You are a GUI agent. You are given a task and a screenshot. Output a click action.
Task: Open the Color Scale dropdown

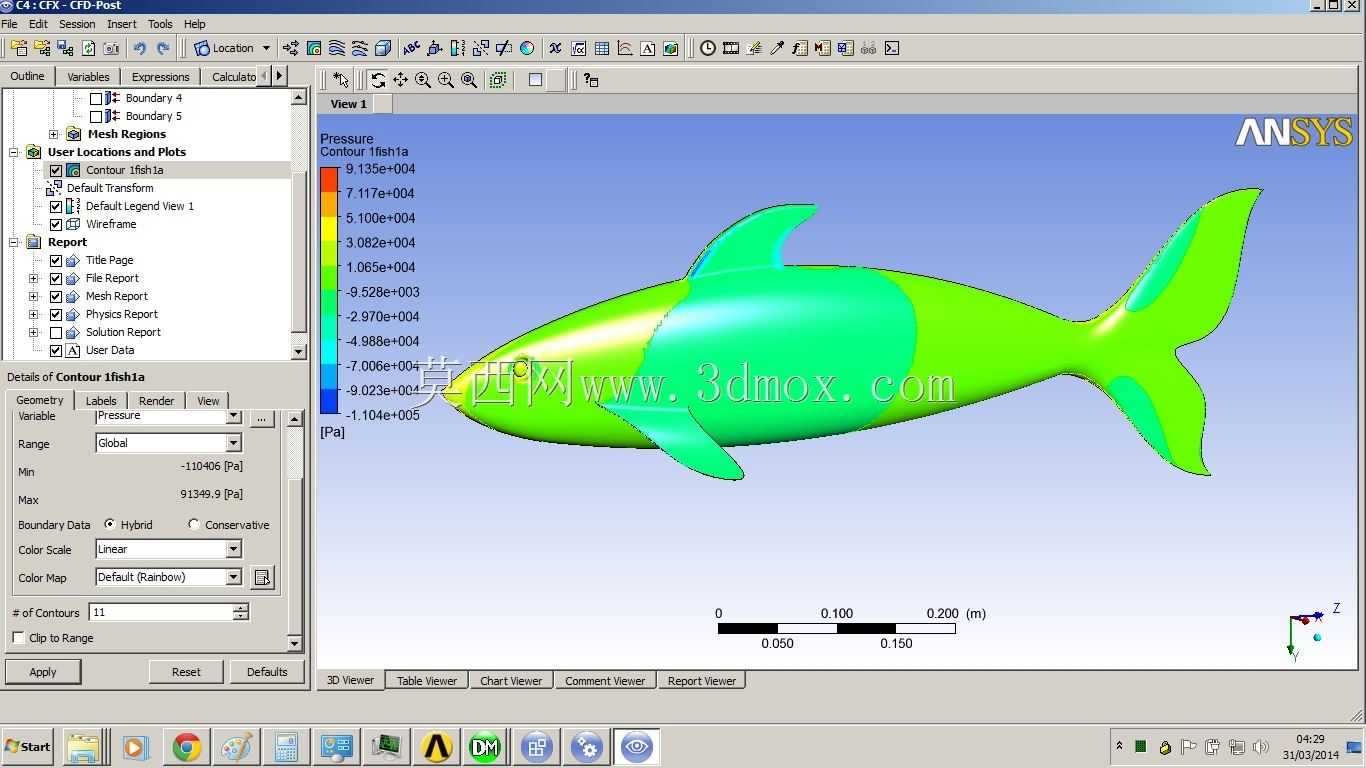pos(233,549)
